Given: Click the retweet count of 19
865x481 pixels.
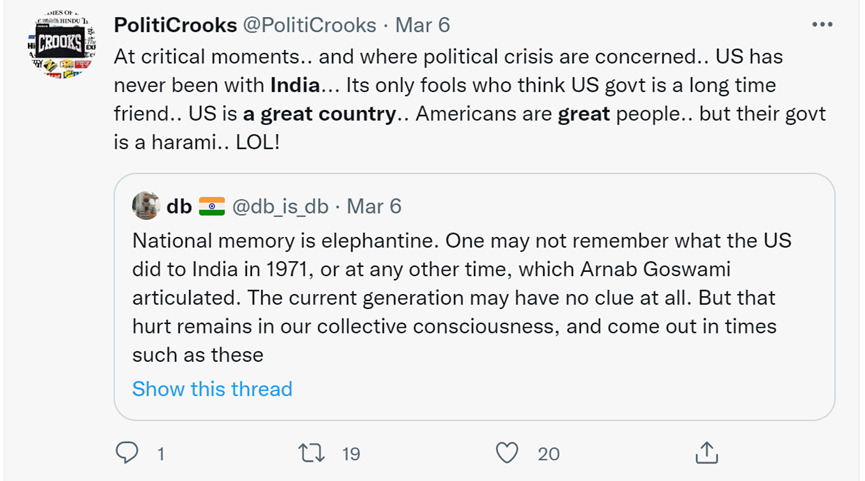Looking at the screenshot, I should point(350,454).
